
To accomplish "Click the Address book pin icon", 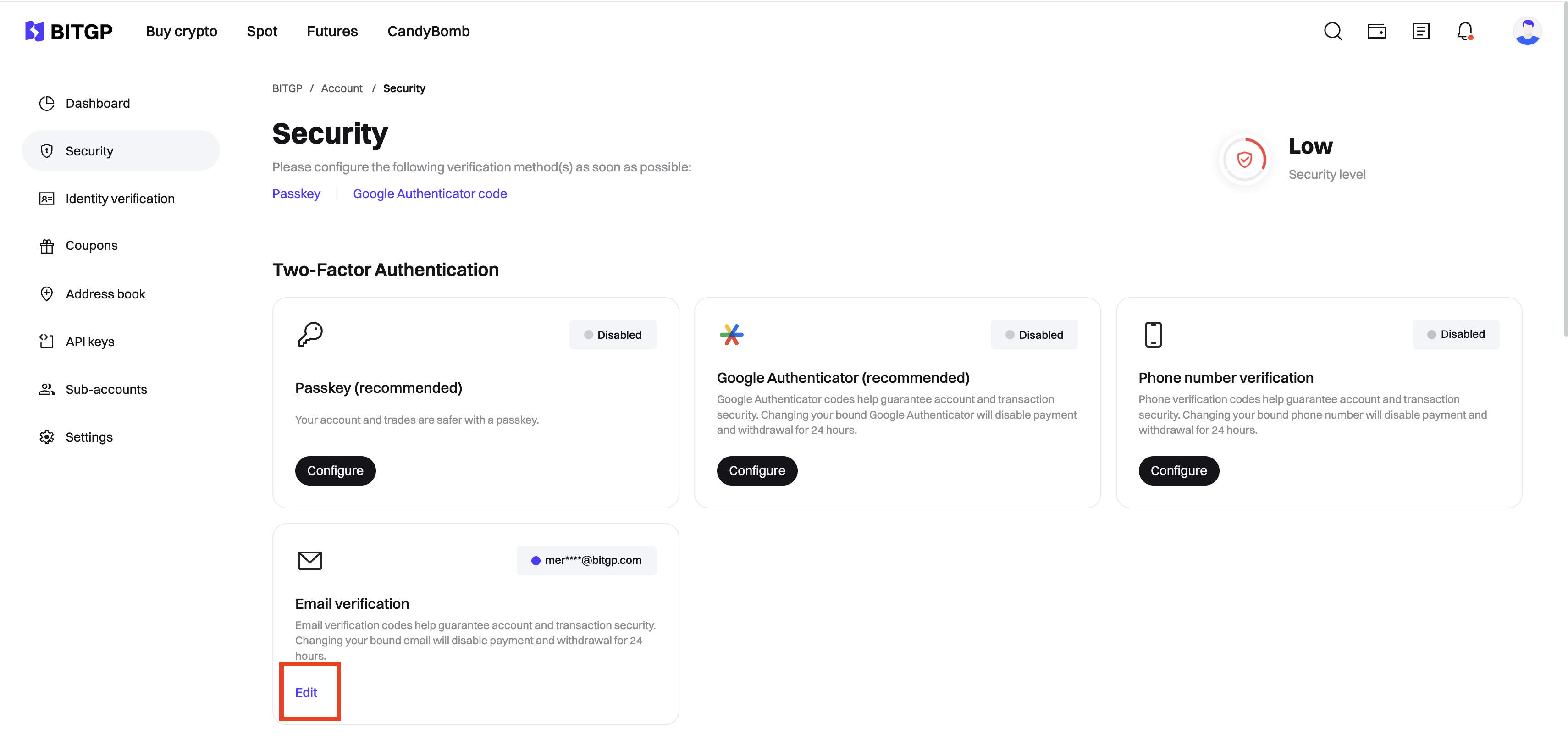I will (47, 294).
